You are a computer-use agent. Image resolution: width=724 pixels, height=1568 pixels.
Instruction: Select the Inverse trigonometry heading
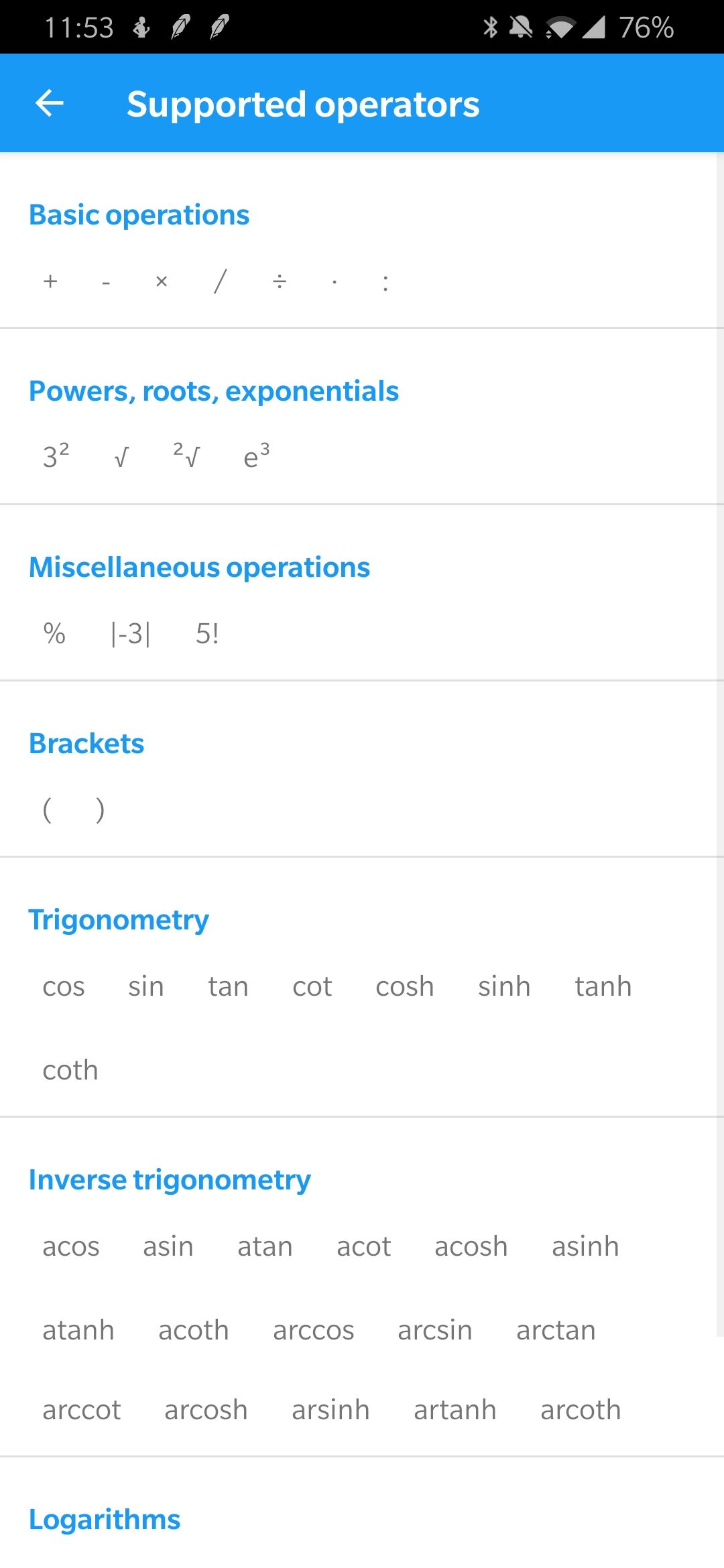point(169,1179)
